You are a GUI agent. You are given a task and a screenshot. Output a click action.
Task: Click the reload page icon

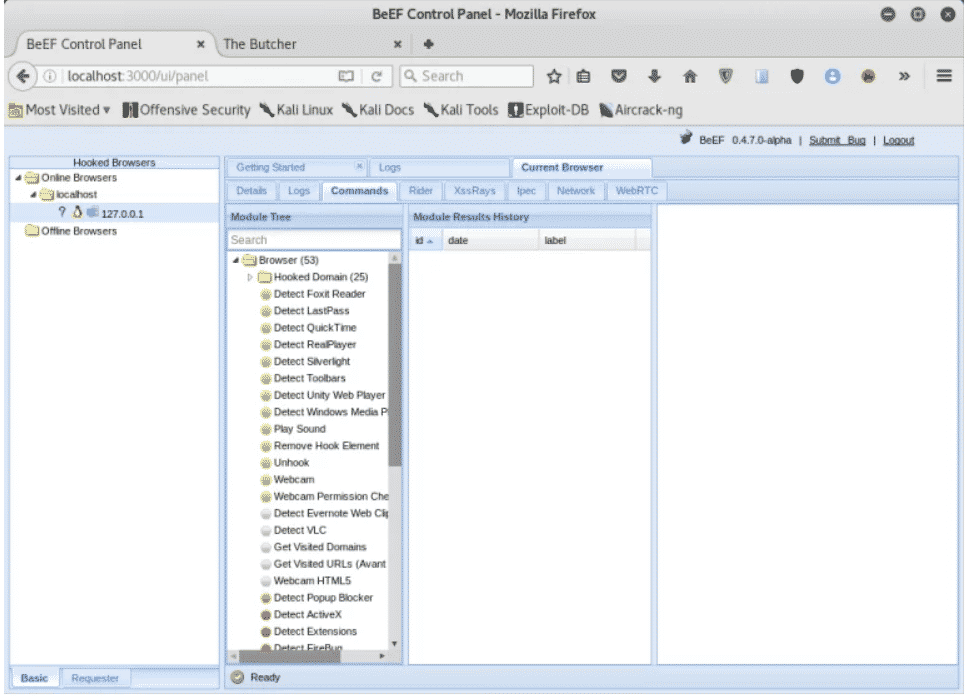tap(377, 76)
